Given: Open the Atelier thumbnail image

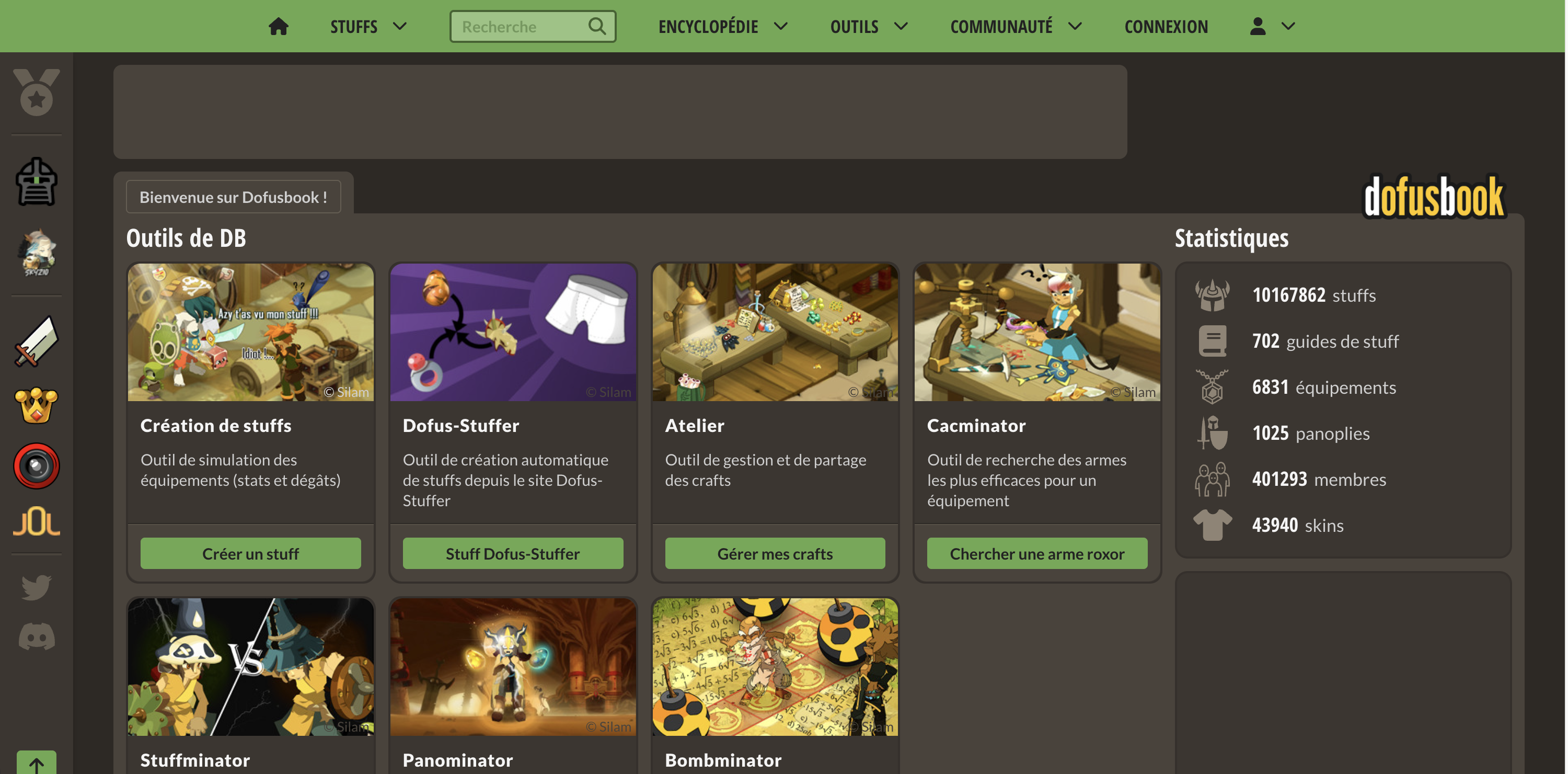Looking at the screenshot, I should pyautogui.click(x=775, y=332).
